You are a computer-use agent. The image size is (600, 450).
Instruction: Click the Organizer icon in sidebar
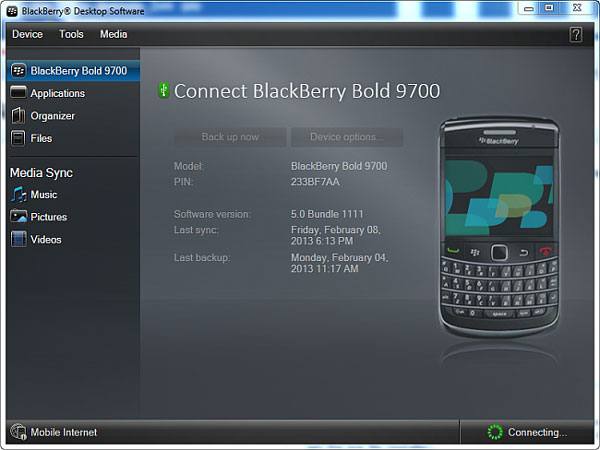click(18, 116)
